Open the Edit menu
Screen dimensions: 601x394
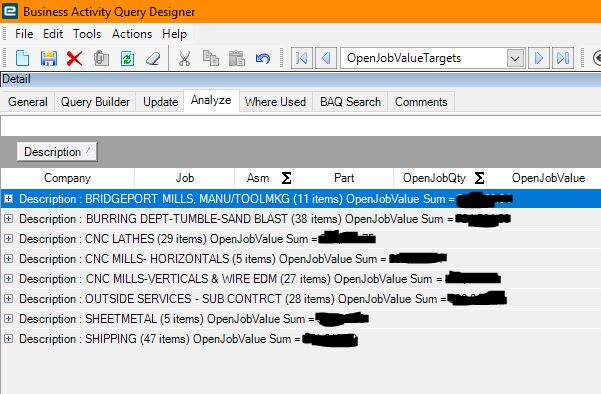click(53, 34)
